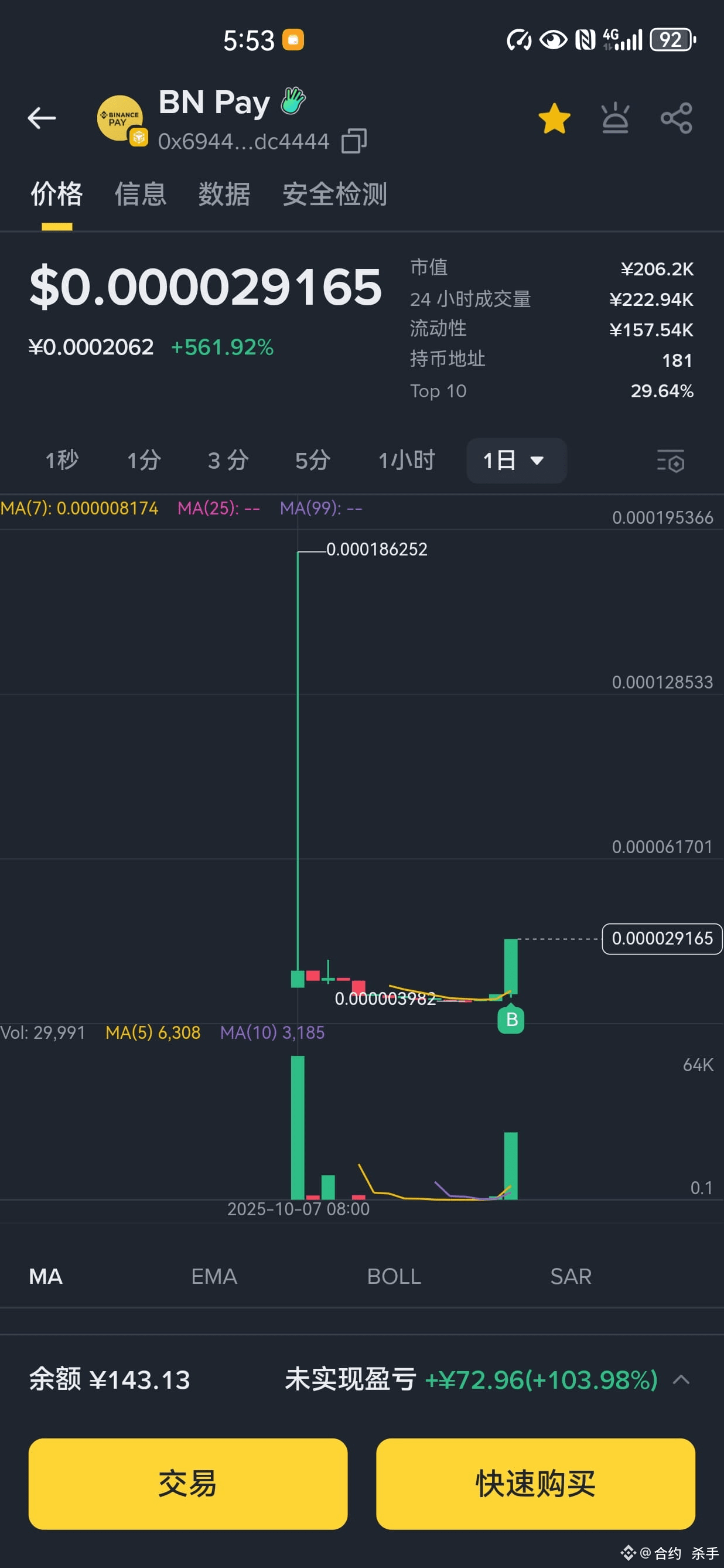Tap the 持币地址 181 value
The width and height of the screenshot is (724, 1568).
[677, 360]
